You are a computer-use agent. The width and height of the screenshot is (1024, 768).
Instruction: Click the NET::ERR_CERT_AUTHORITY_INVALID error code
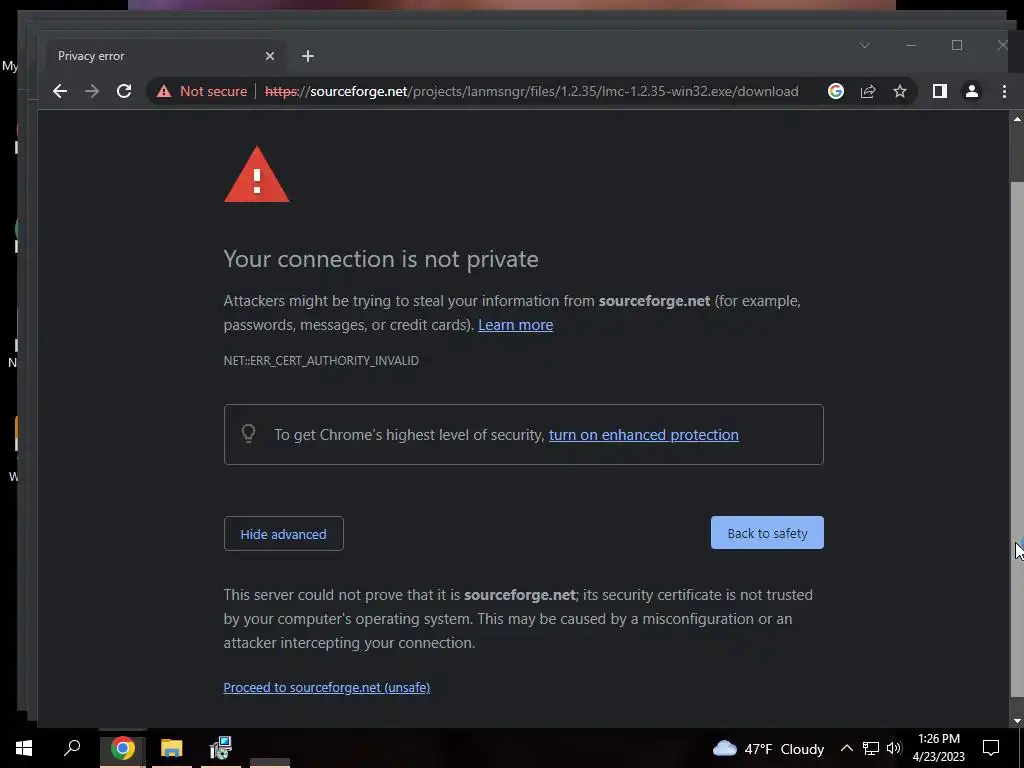pyautogui.click(x=321, y=360)
